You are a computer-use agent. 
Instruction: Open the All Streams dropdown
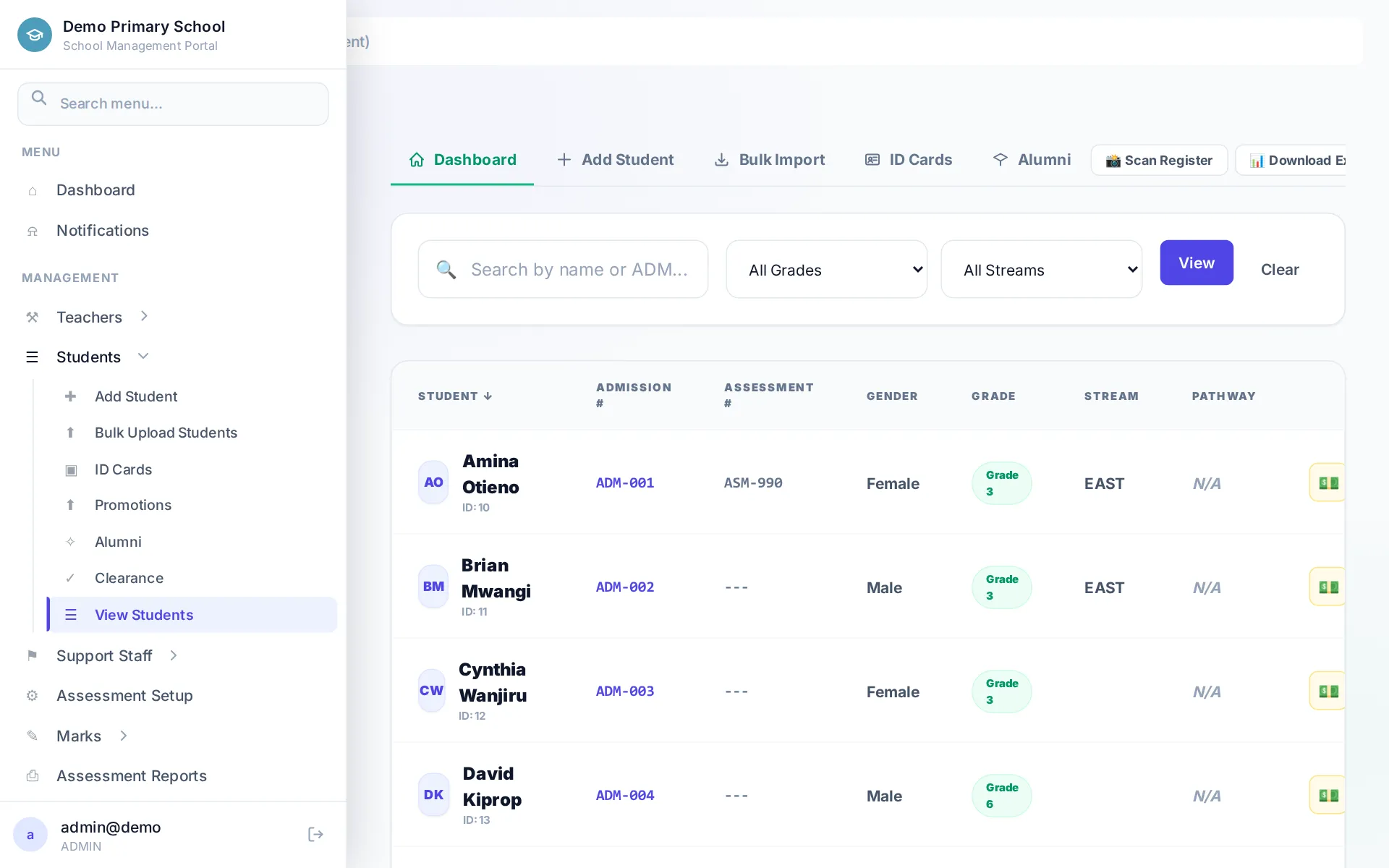click(1042, 269)
